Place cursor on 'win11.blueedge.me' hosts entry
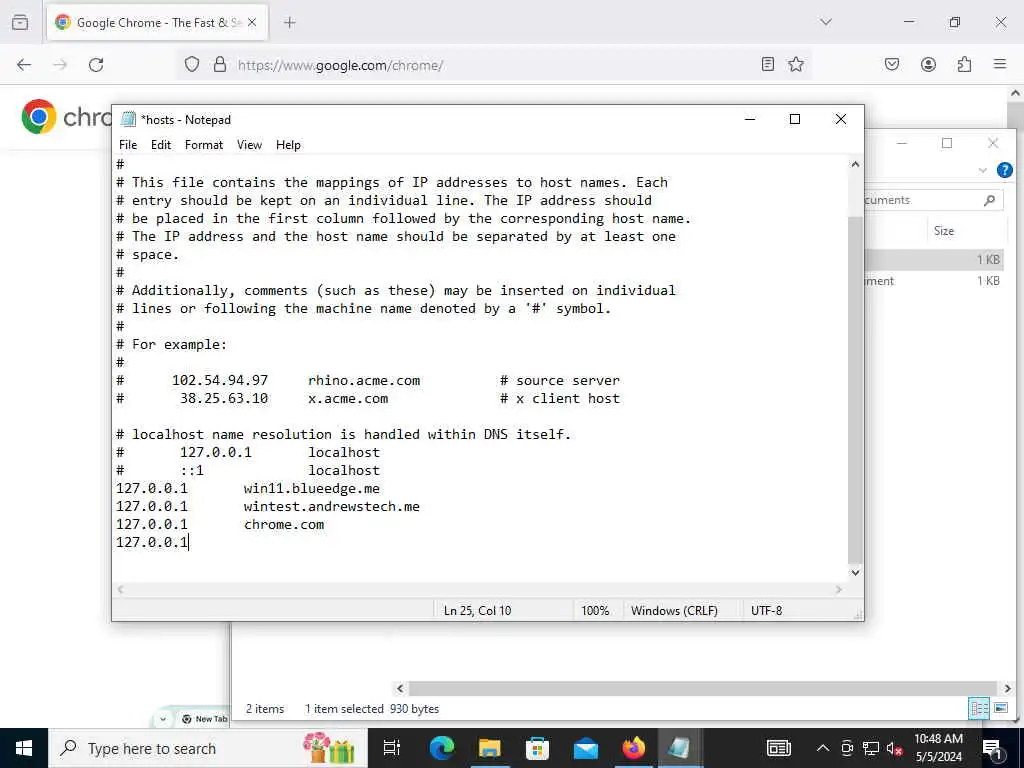The image size is (1024, 768). [312, 488]
